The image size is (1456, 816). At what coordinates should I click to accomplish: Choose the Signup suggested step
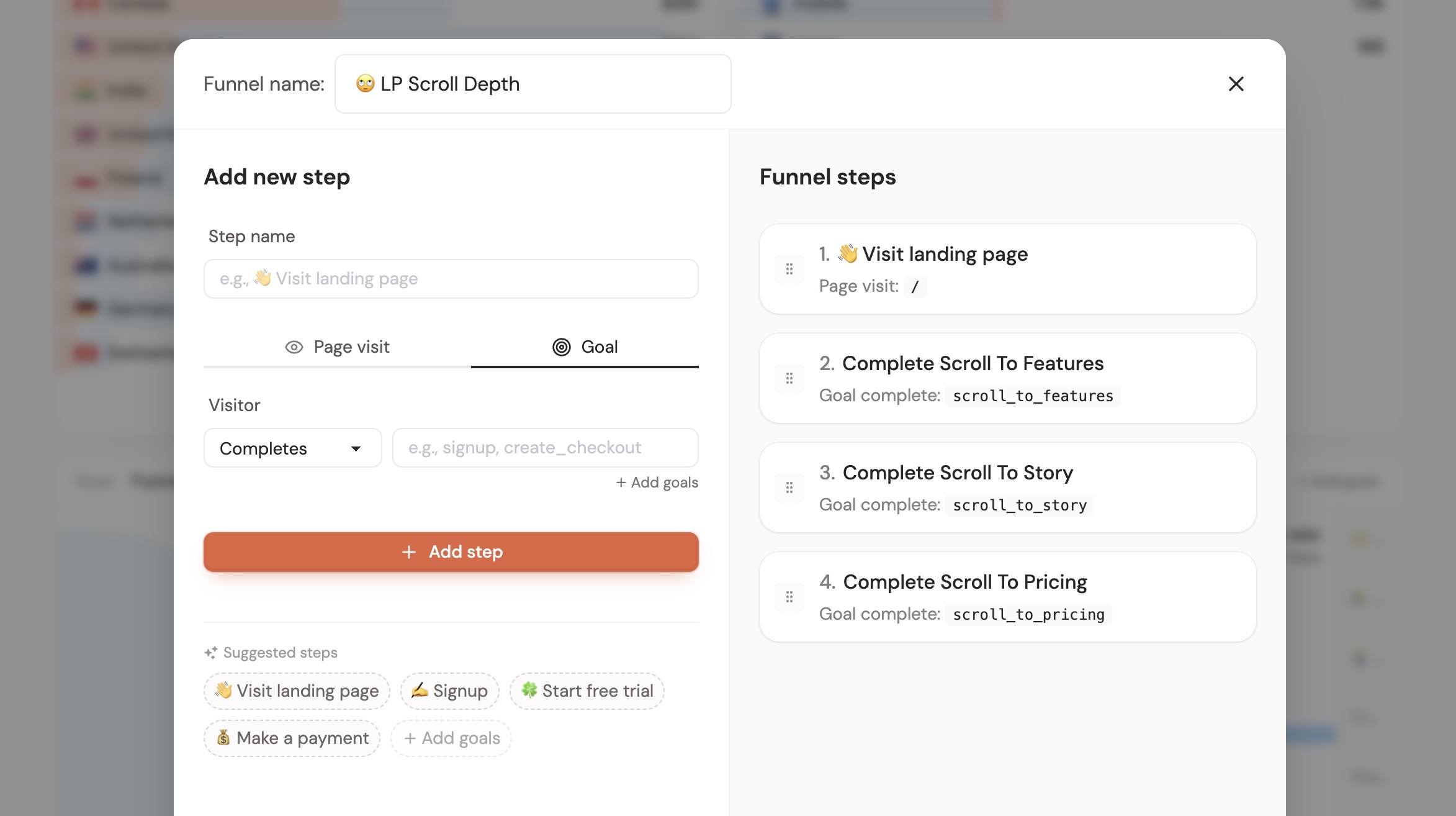pos(449,691)
